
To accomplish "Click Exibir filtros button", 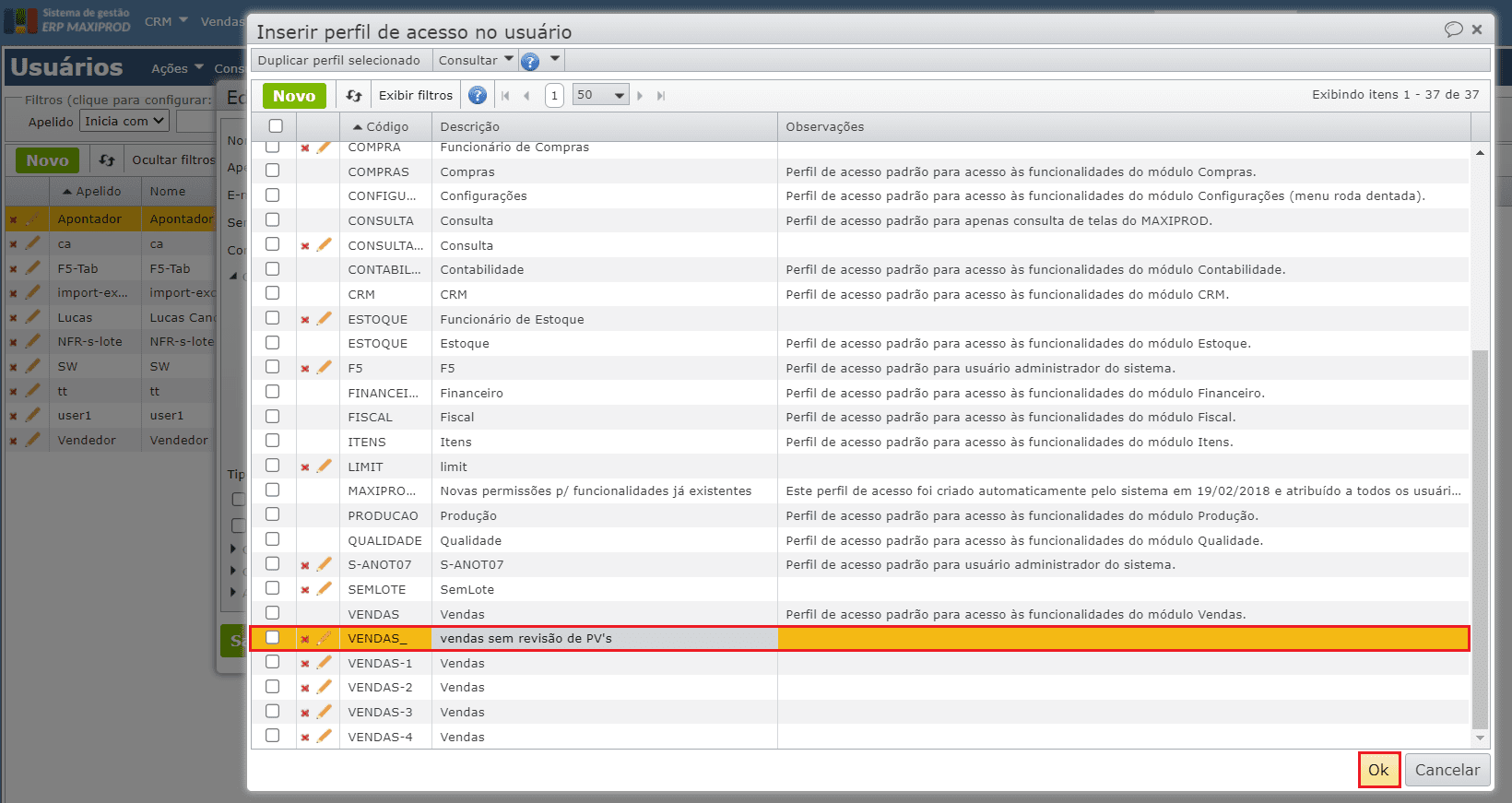I will point(416,96).
